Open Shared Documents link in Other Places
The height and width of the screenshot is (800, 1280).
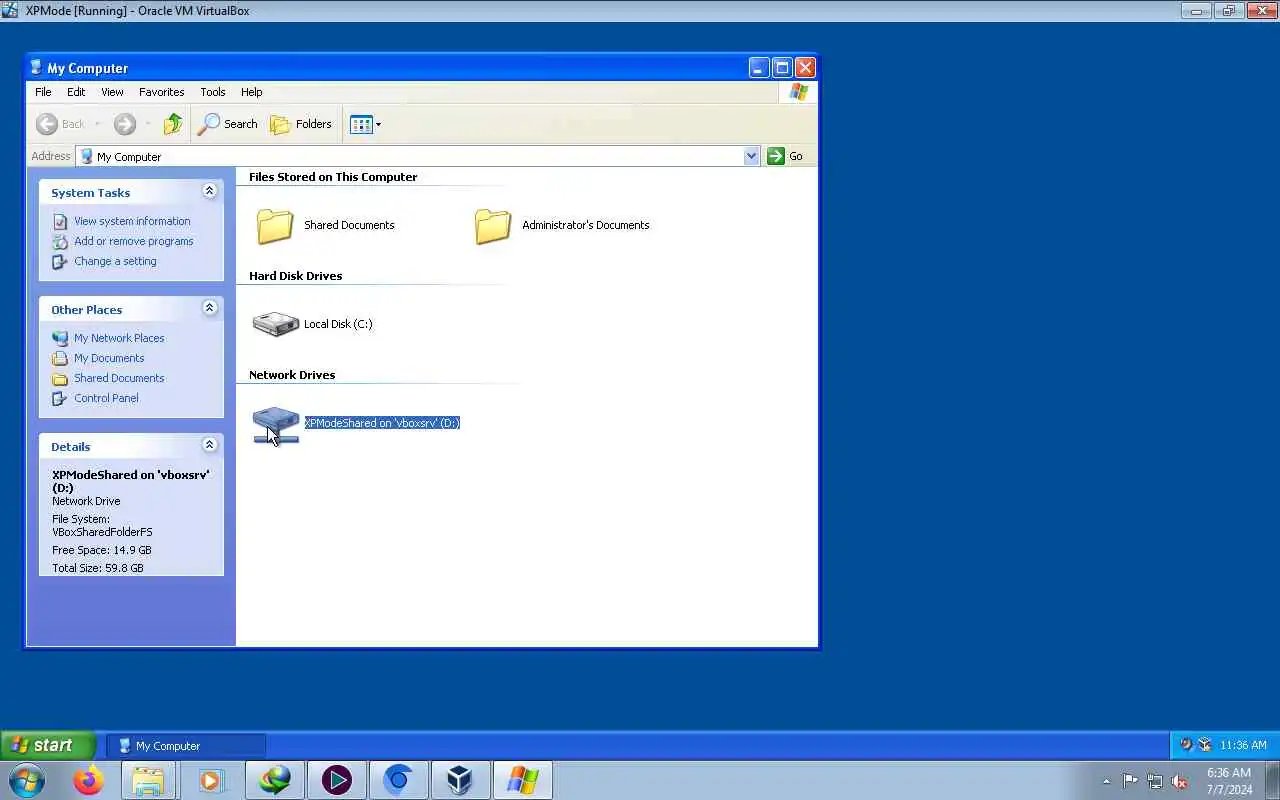coord(119,378)
